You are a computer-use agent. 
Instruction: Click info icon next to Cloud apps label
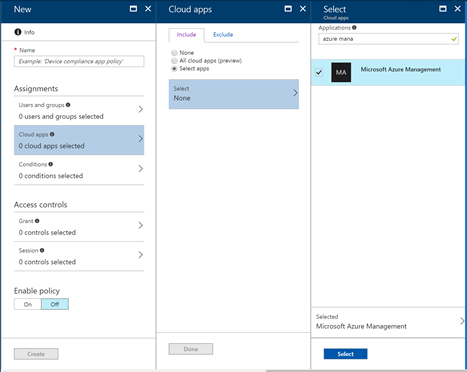click(x=52, y=134)
